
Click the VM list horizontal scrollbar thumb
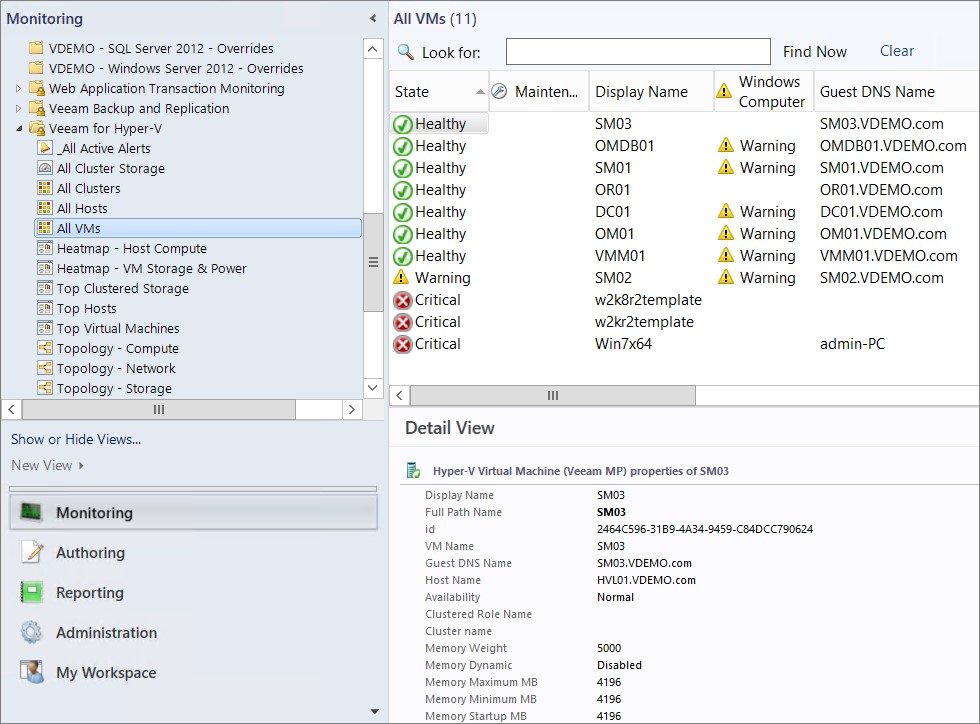click(x=552, y=395)
